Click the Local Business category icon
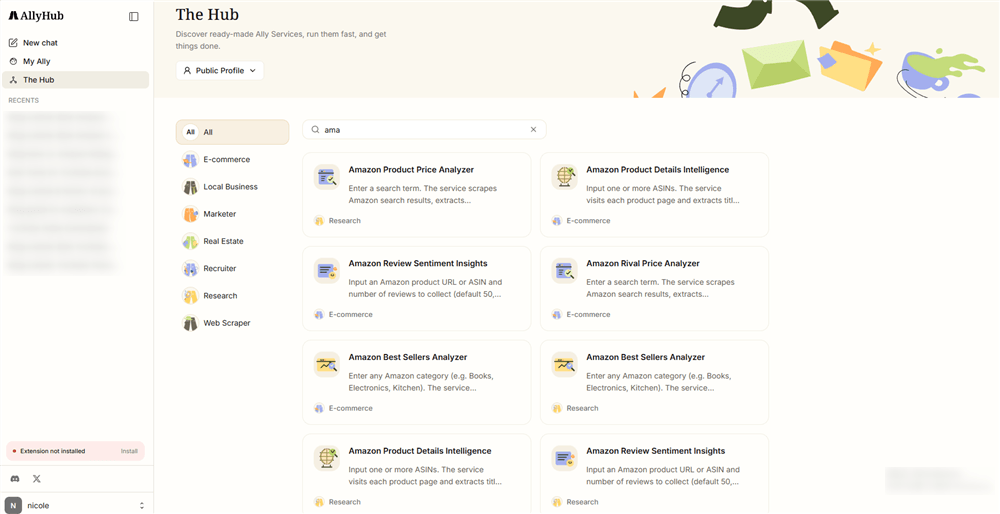Image resolution: width=1000 pixels, height=514 pixels. point(190,187)
